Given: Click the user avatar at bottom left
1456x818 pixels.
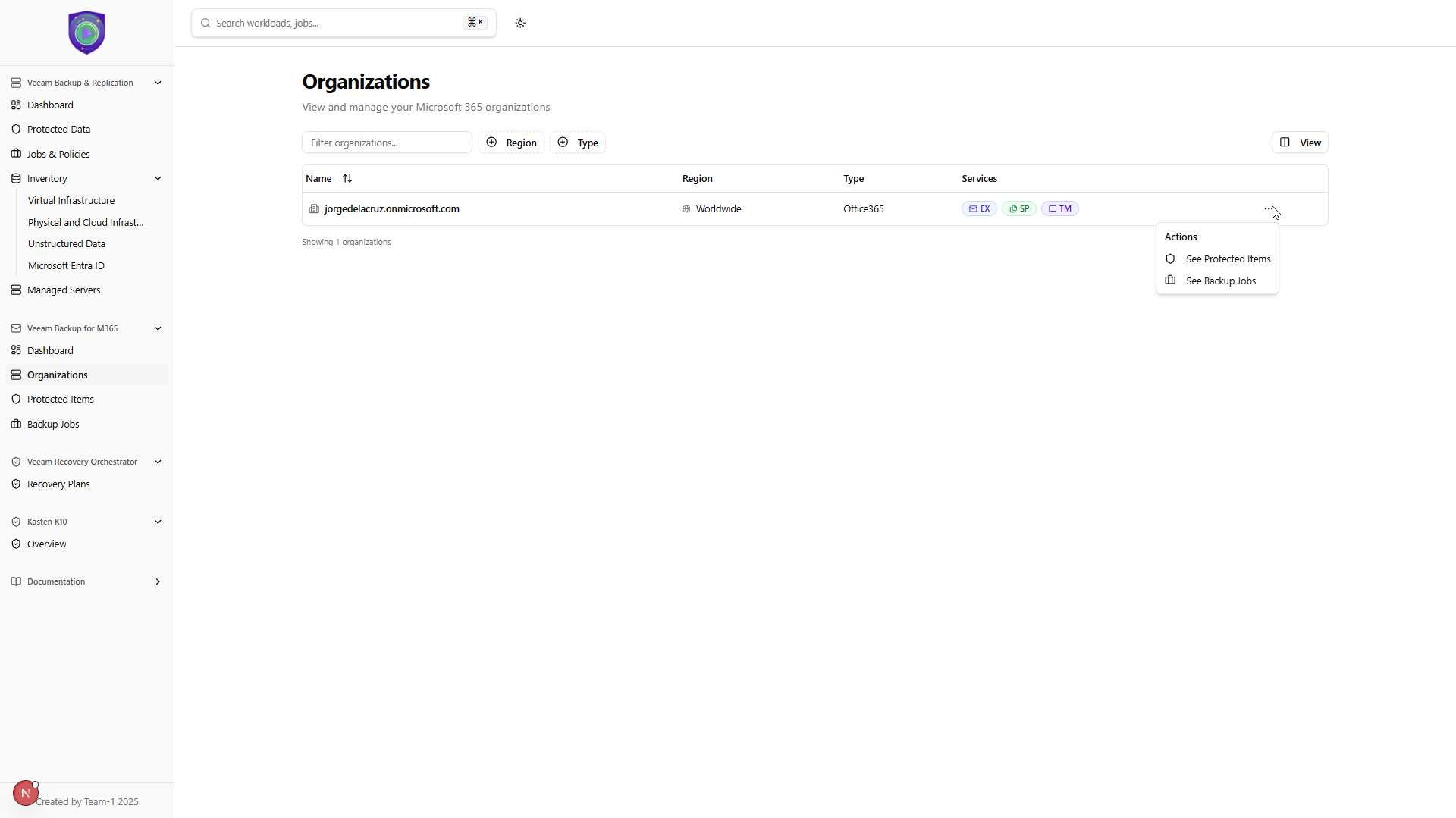Looking at the screenshot, I should (25, 793).
